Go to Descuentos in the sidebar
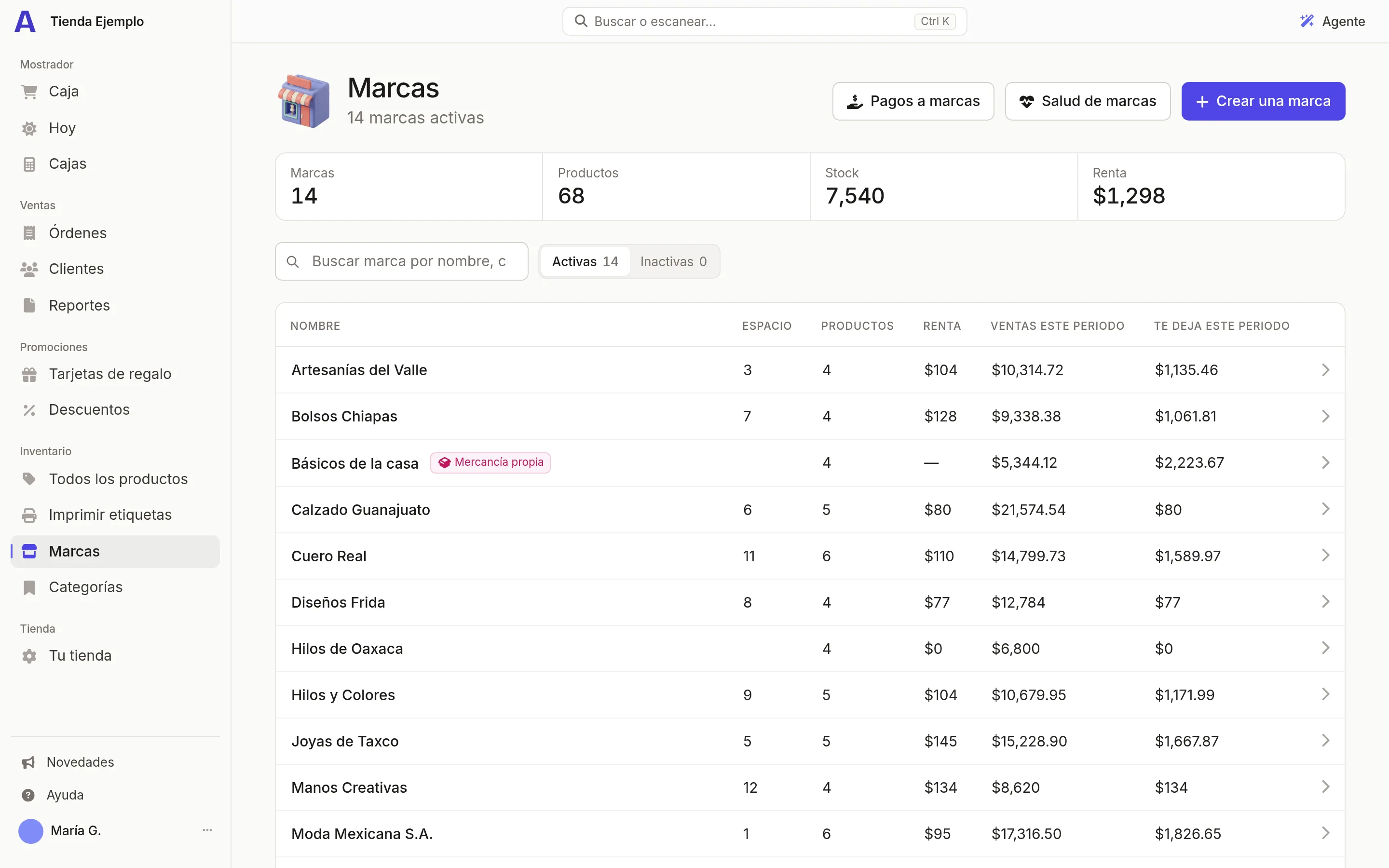The width and height of the screenshot is (1389, 868). pos(115,410)
